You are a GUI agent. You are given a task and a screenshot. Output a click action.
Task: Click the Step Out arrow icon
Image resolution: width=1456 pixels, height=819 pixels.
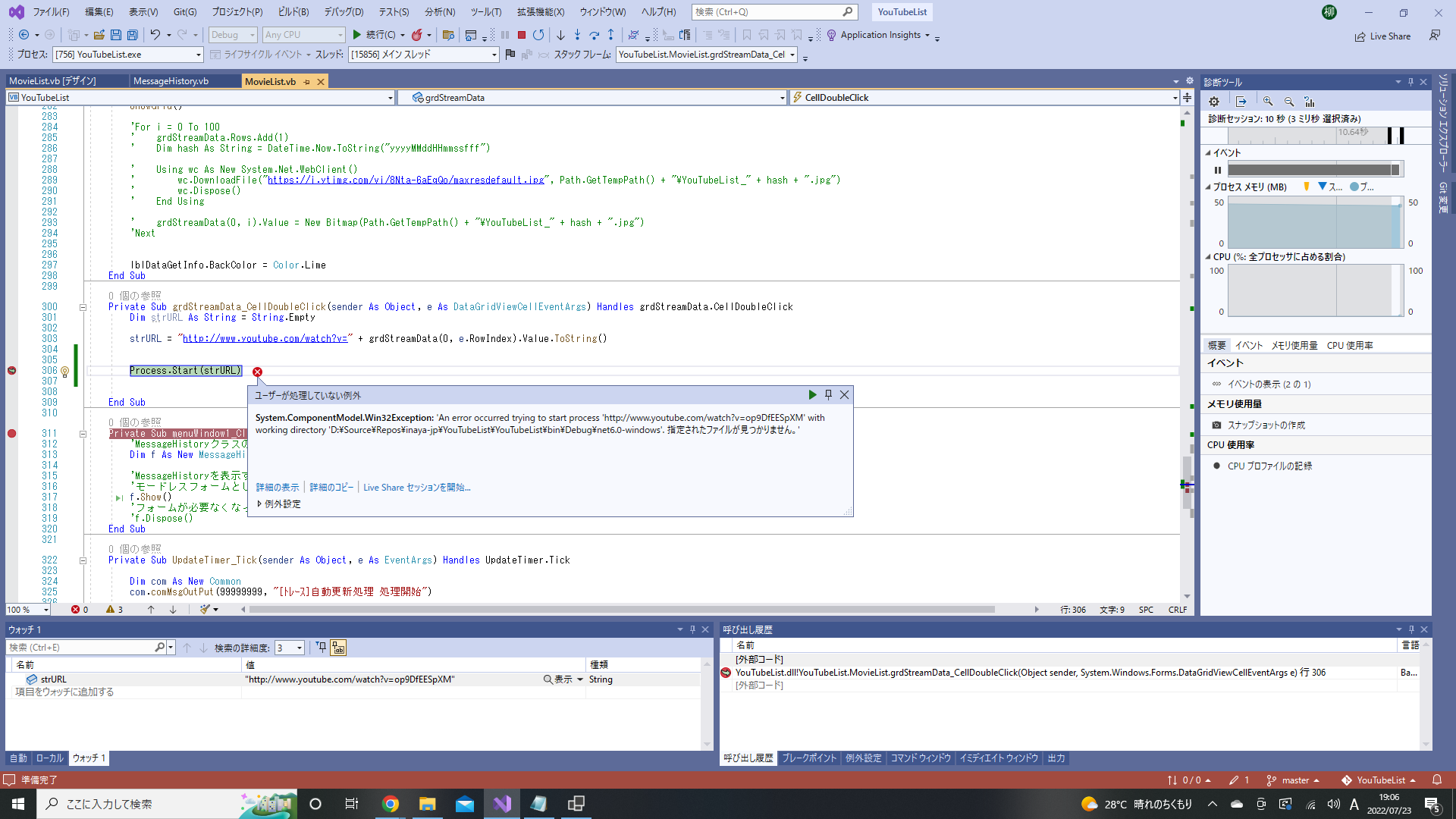click(x=610, y=35)
